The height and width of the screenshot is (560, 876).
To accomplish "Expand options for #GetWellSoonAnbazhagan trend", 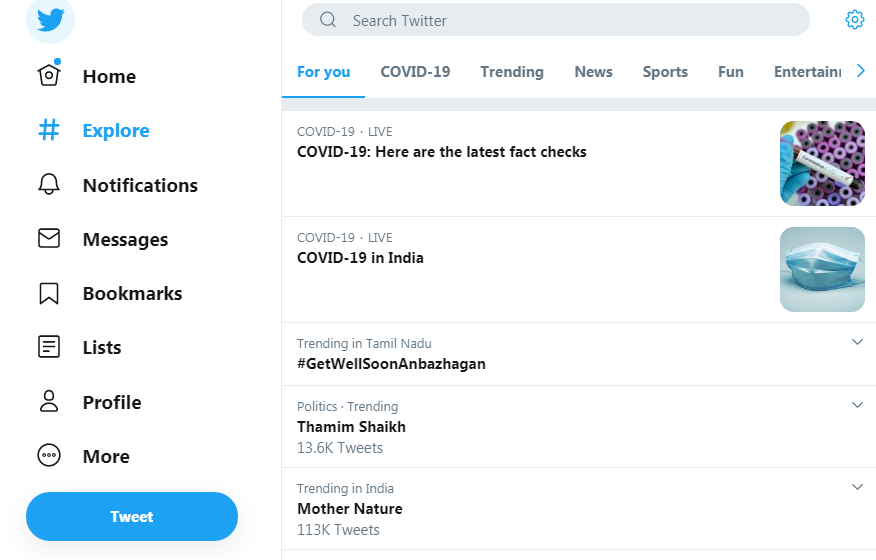I will pyautogui.click(x=857, y=342).
